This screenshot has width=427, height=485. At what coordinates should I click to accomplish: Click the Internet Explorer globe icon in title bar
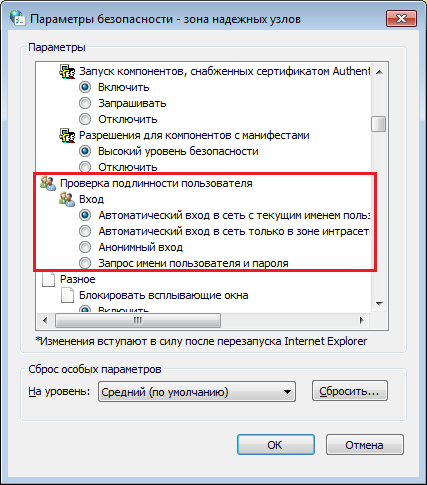(17, 18)
